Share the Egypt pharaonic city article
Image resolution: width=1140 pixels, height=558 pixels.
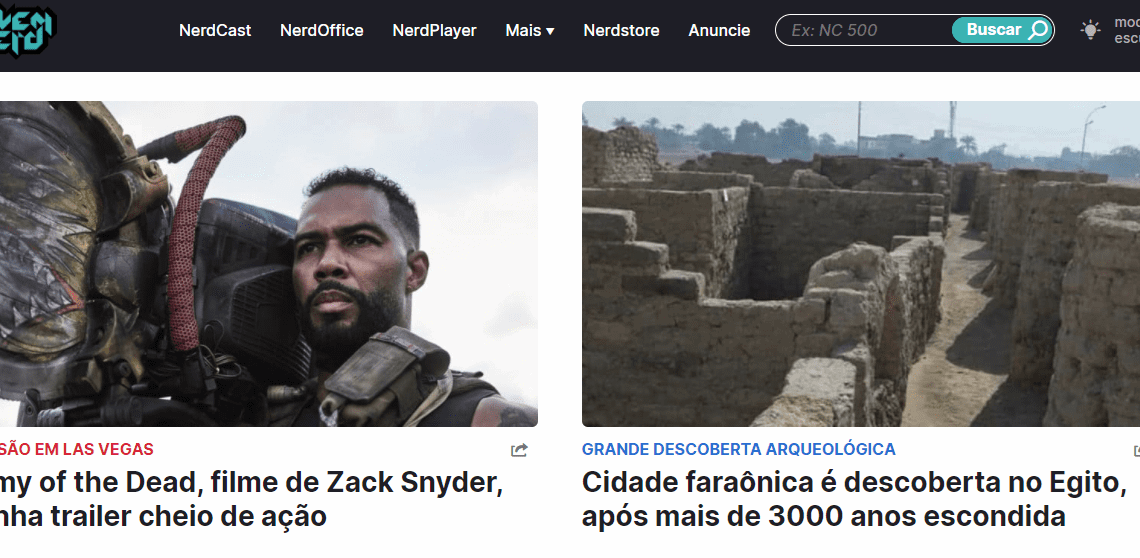1136,450
